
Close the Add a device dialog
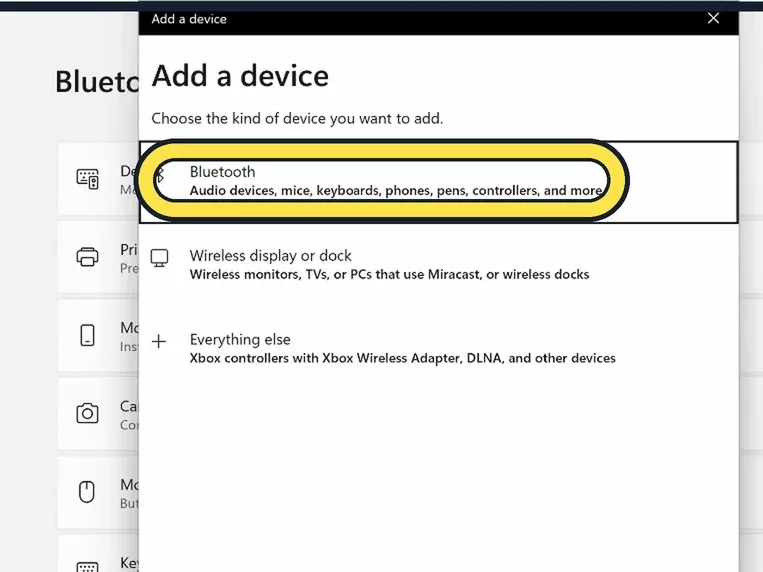click(x=713, y=18)
